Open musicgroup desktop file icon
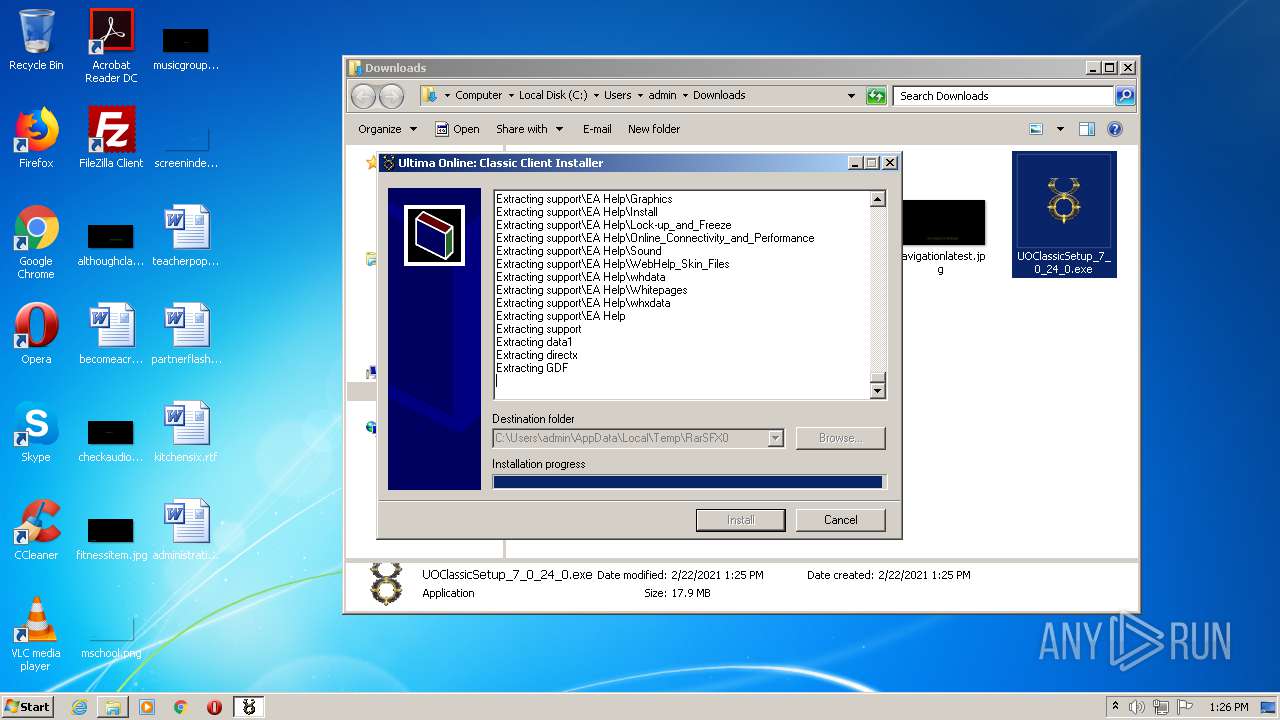 186,50
